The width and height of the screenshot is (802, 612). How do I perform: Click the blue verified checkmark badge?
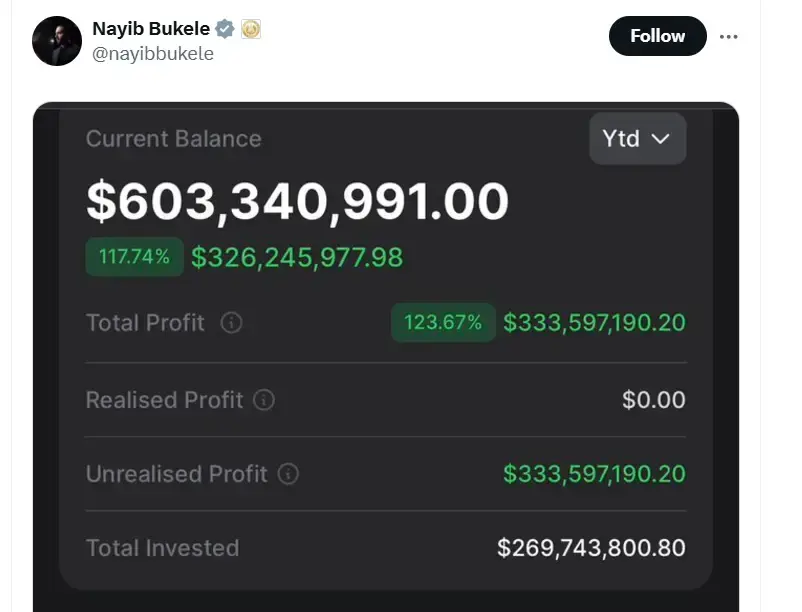226,29
